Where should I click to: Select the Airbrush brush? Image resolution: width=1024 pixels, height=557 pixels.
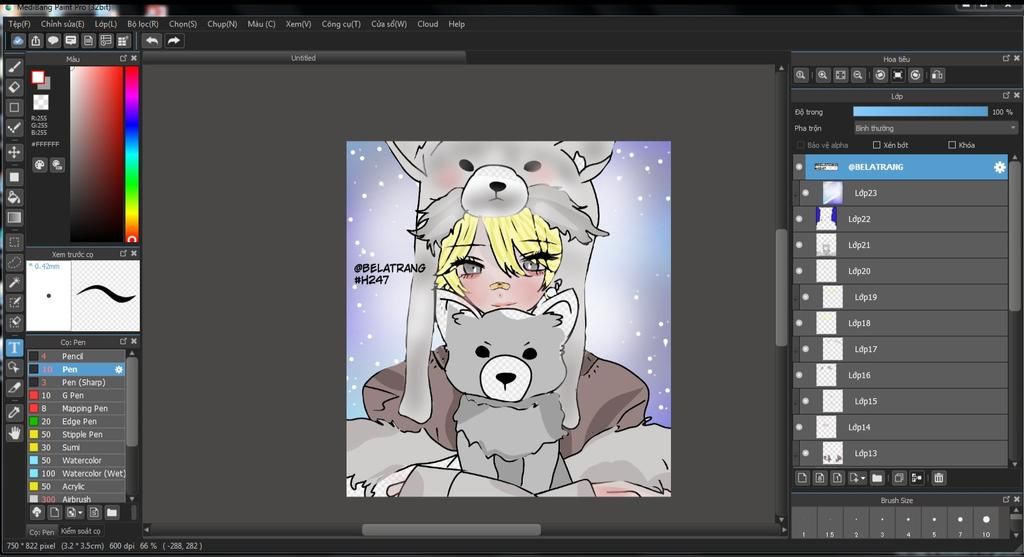pyautogui.click(x=76, y=500)
